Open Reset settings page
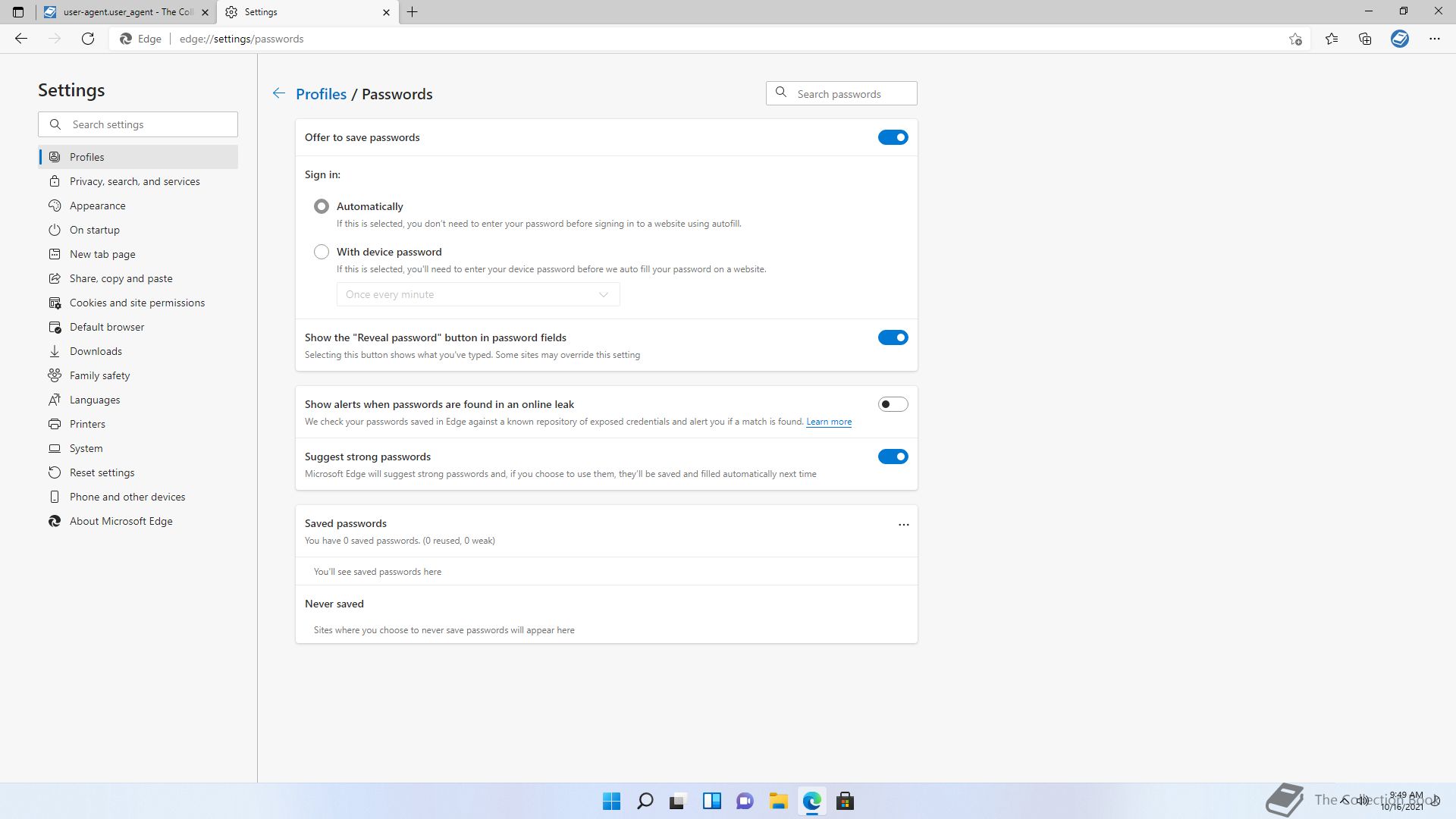The width and height of the screenshot is (1456, 819). tap(138, 472)
